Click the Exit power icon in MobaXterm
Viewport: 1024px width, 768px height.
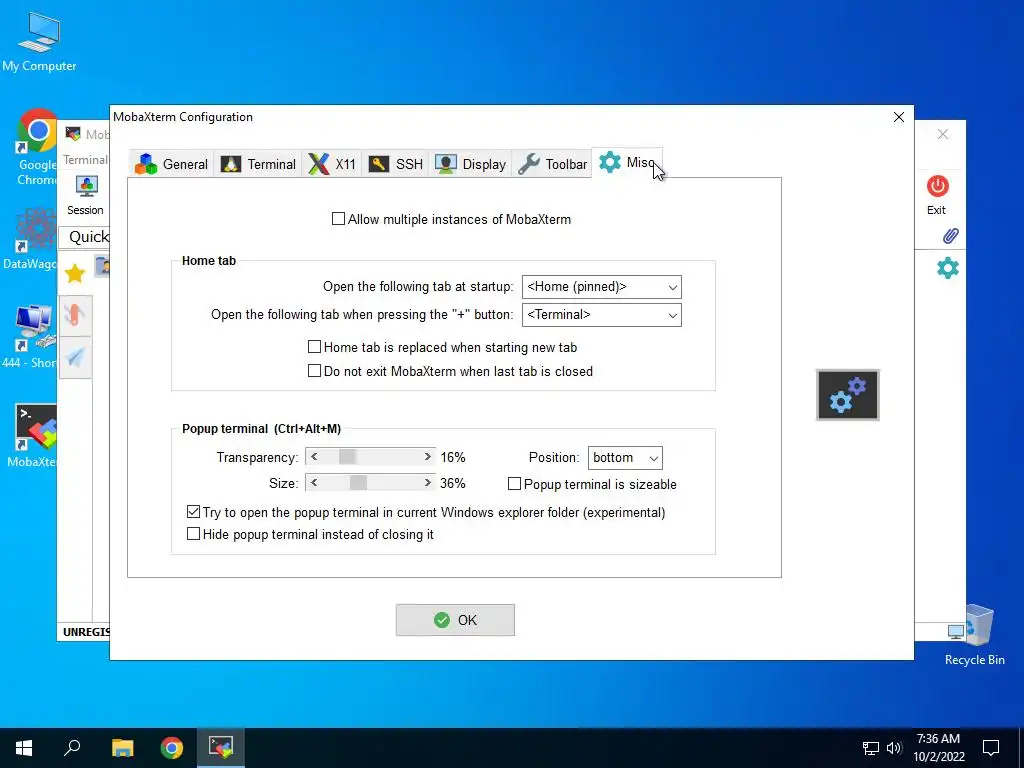coord(937,187)
